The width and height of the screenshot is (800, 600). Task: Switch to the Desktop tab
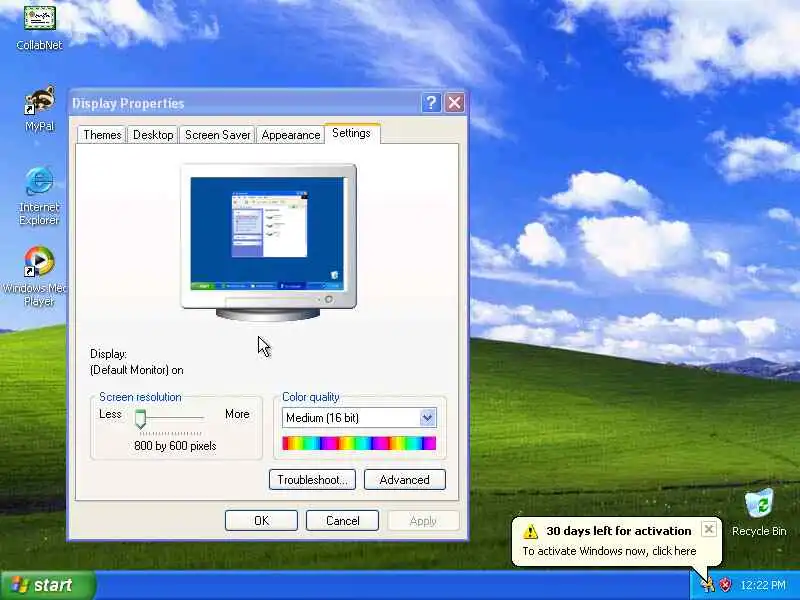(153, 135)
